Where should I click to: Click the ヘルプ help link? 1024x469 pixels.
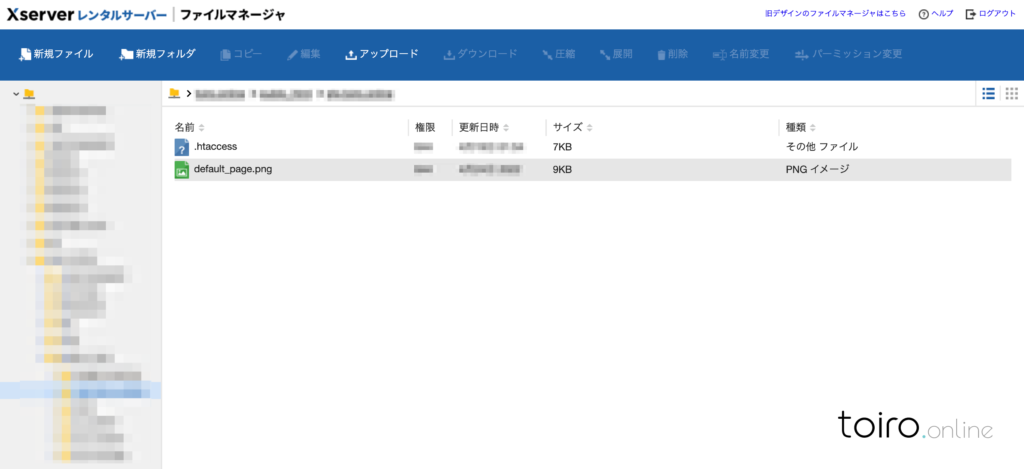tap(935, 14)
